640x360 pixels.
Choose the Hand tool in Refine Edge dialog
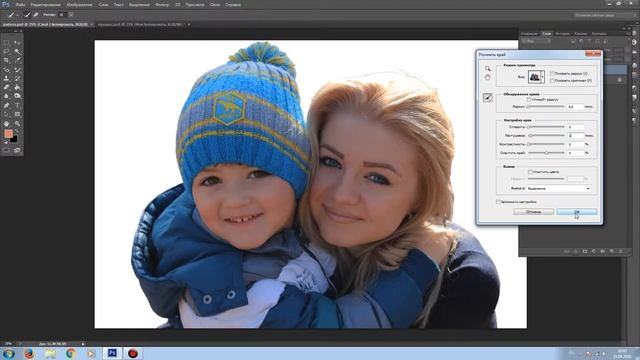click(x=487, y=77)
